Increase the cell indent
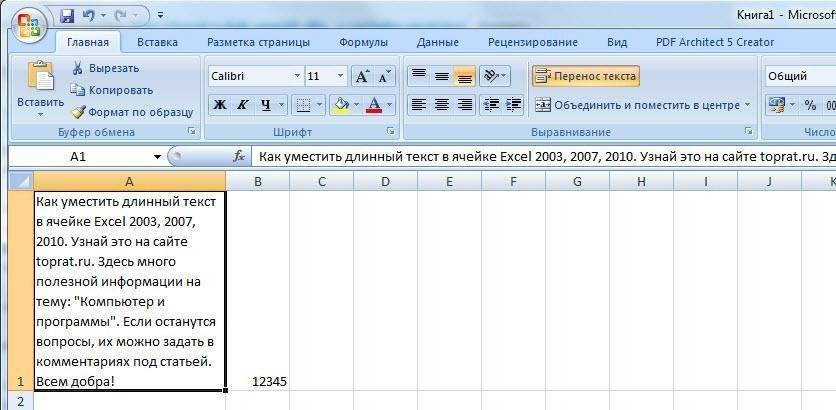 (513, 105)
